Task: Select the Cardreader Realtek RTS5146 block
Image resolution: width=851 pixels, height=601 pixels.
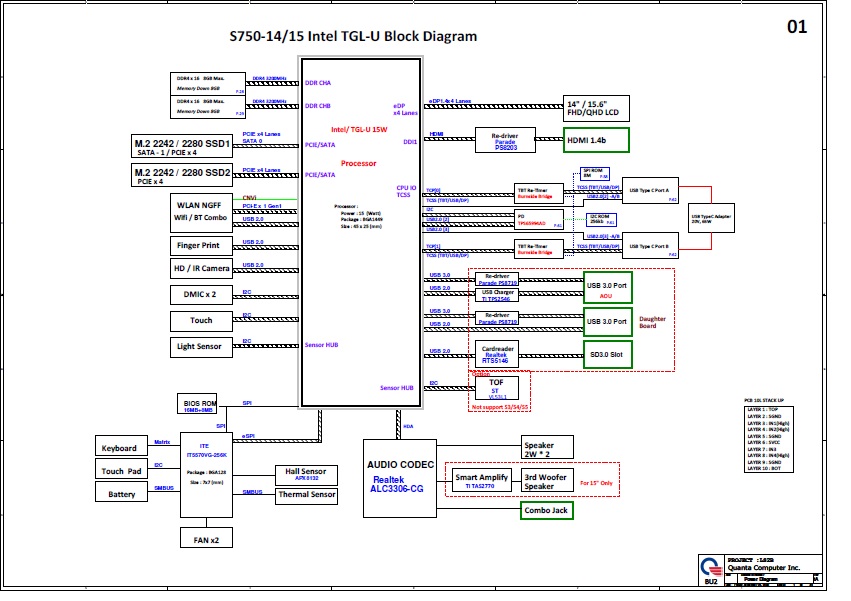Action: [497, 354]
